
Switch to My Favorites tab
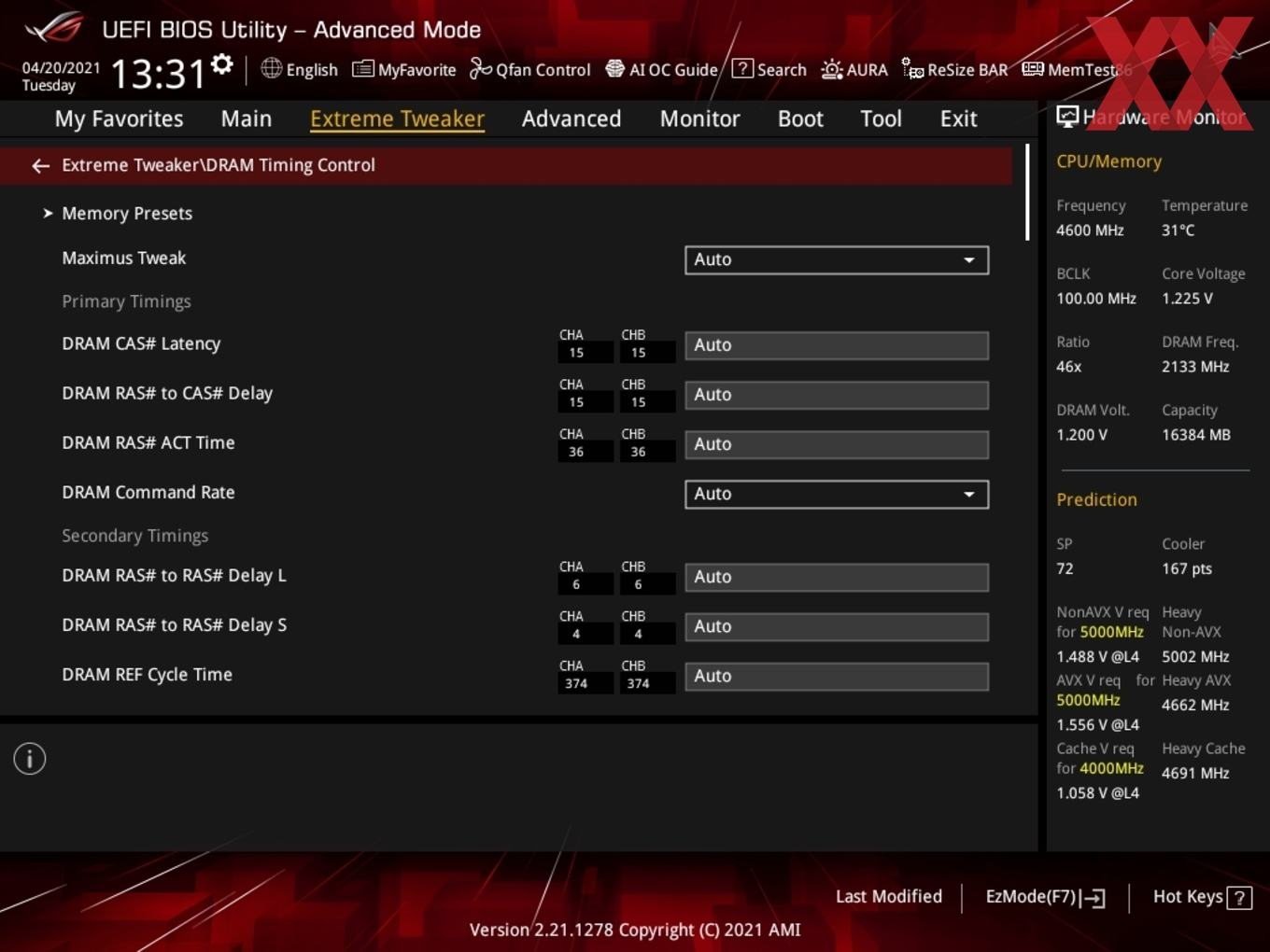click(x=119, y=119)
